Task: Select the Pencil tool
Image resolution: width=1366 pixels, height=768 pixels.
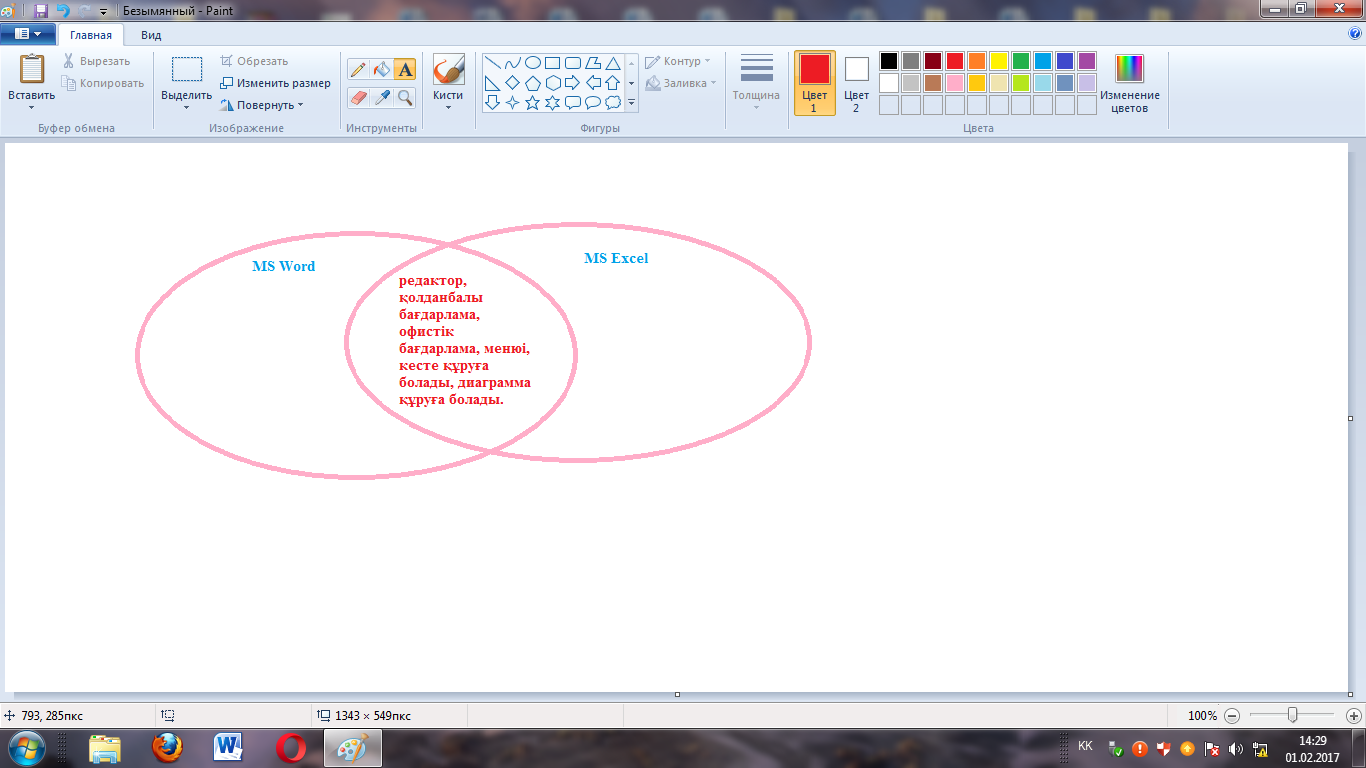Action: (x=358, y=69)
